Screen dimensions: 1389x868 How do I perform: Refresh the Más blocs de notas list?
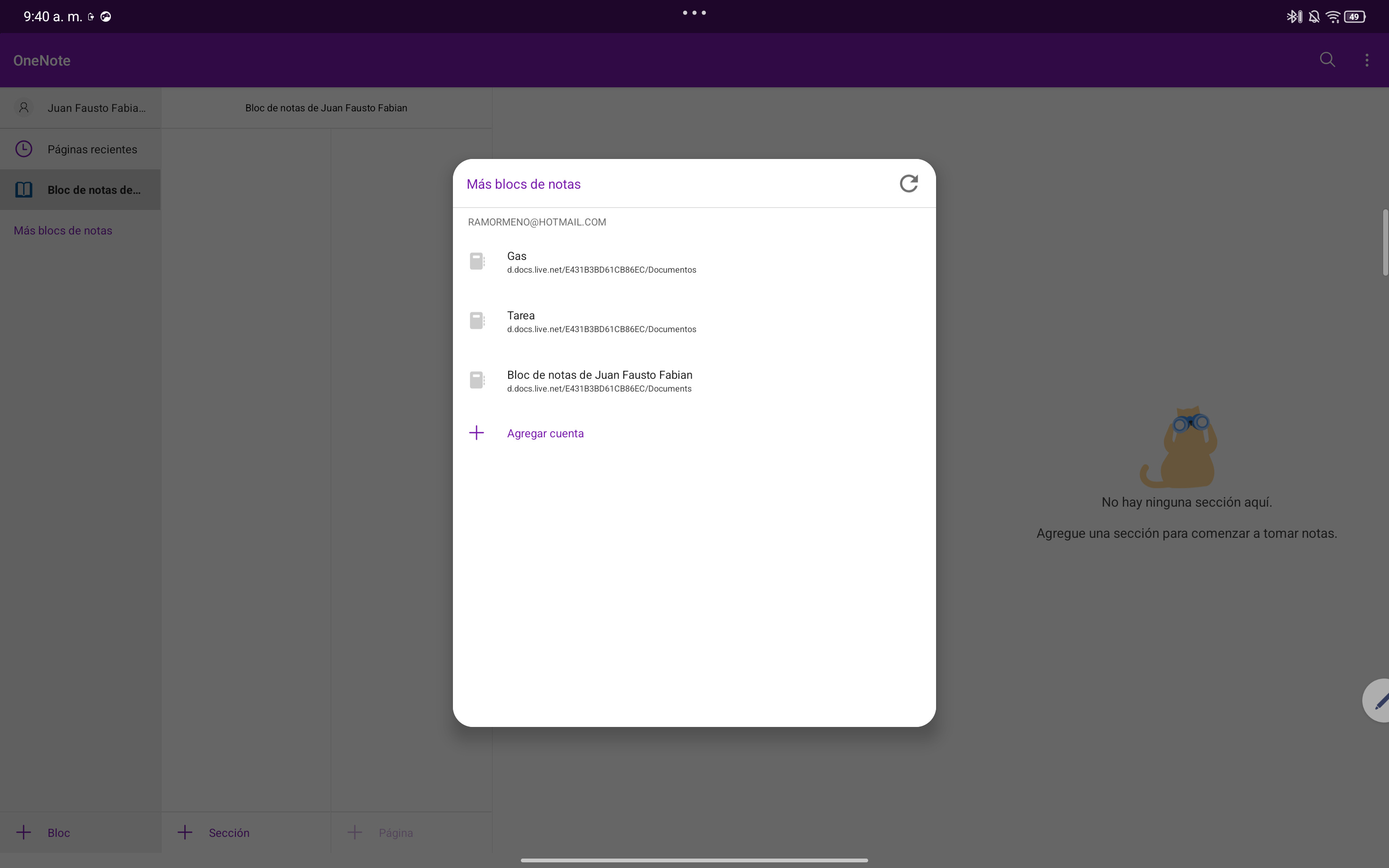[909, 184]
